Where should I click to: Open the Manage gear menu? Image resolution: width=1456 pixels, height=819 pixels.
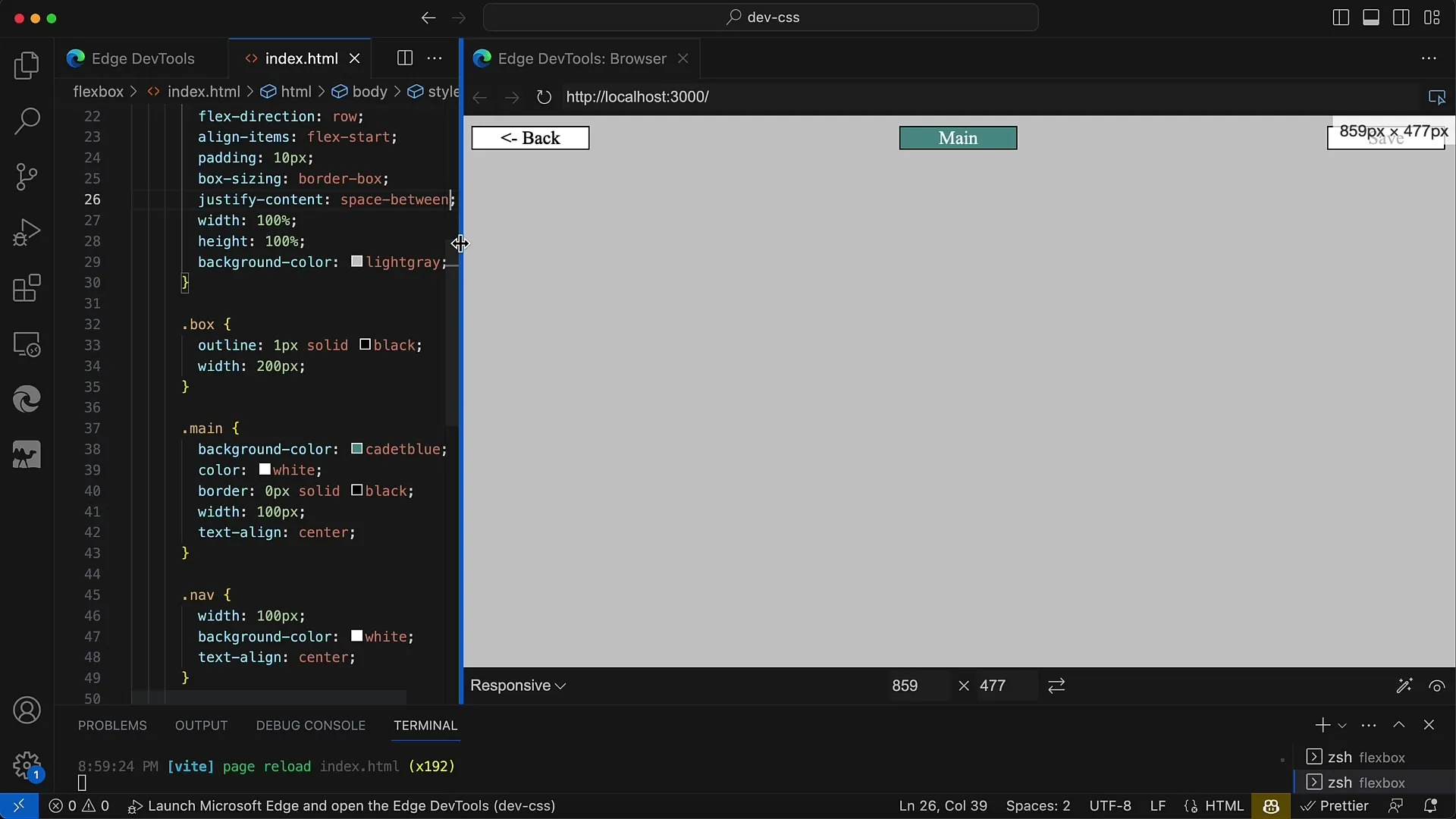tap(27, 766)
